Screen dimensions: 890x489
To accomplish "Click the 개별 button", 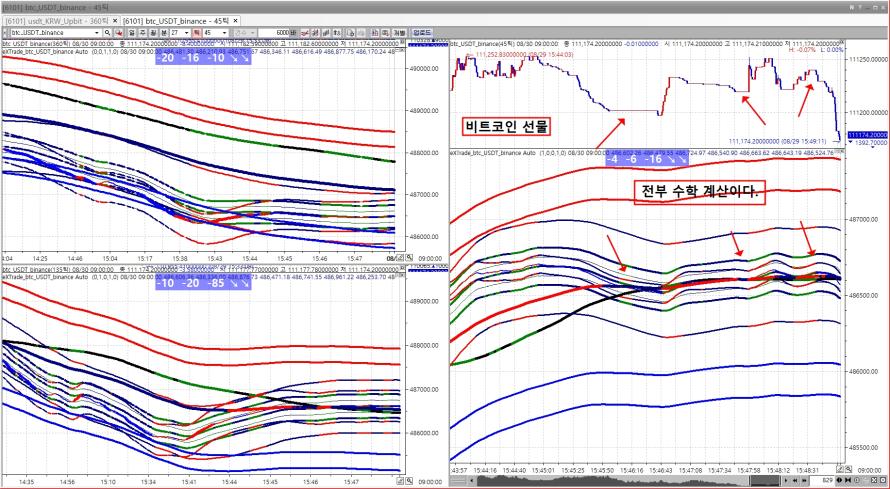I will pyautogui.click(x=400, y=32).
